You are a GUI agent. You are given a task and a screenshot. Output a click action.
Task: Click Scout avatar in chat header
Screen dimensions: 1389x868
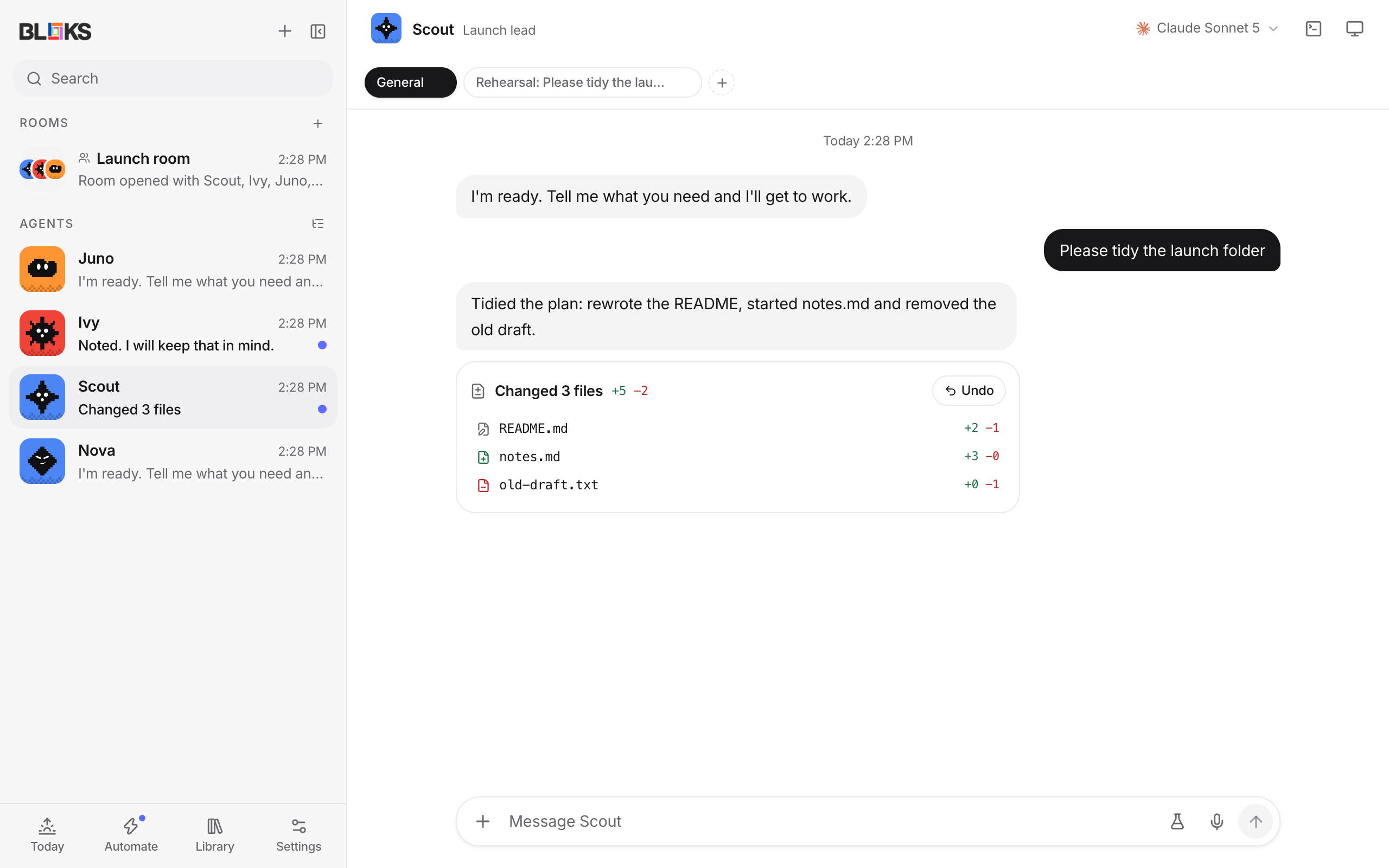click(x=386, y=29)
